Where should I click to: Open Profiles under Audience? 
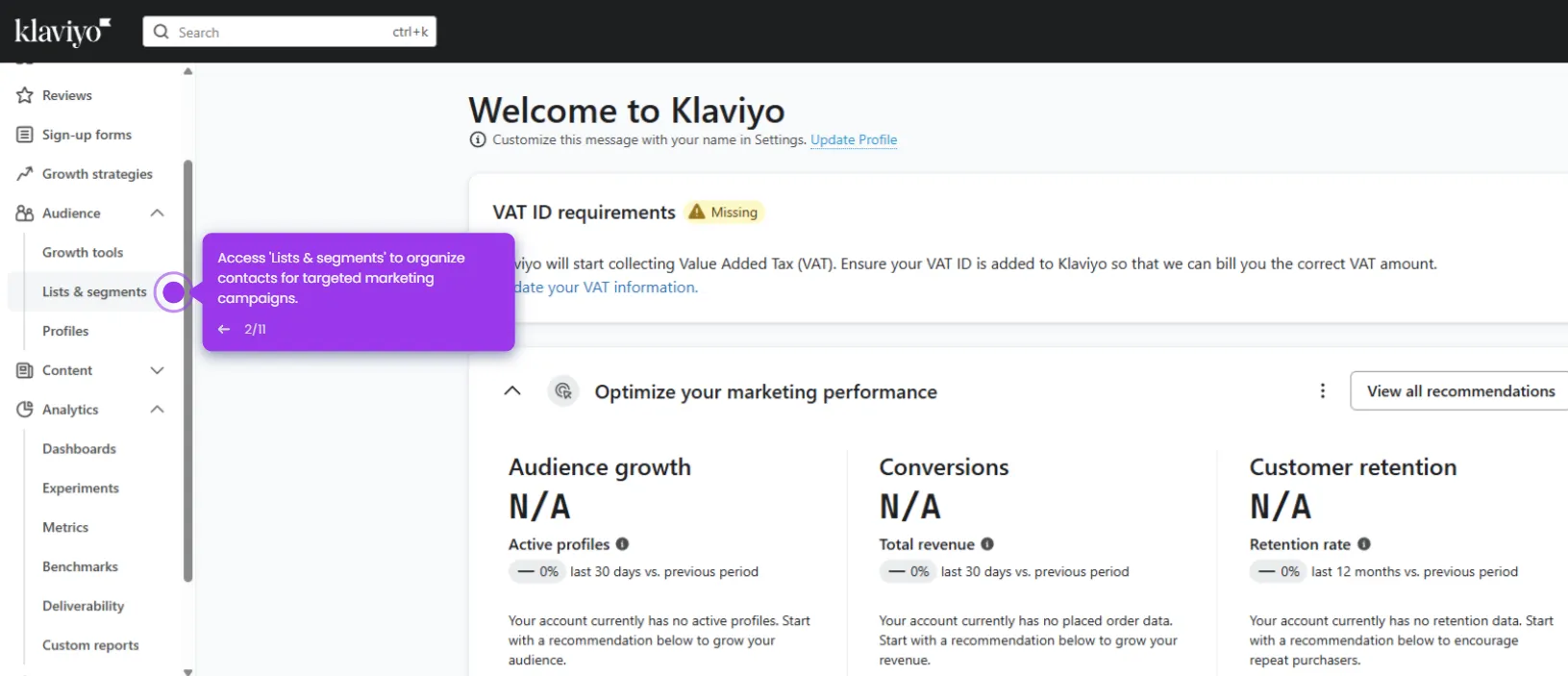tap(65, 331)
